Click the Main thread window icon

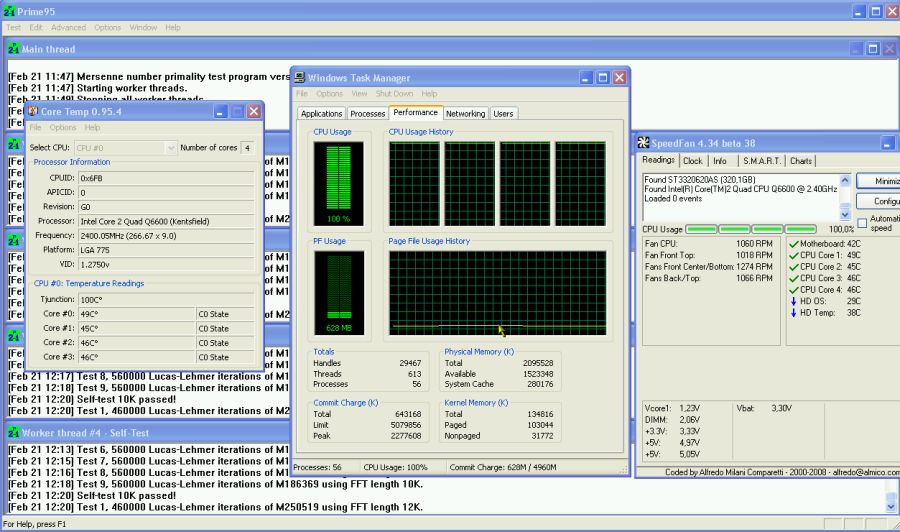click(13, 49)
